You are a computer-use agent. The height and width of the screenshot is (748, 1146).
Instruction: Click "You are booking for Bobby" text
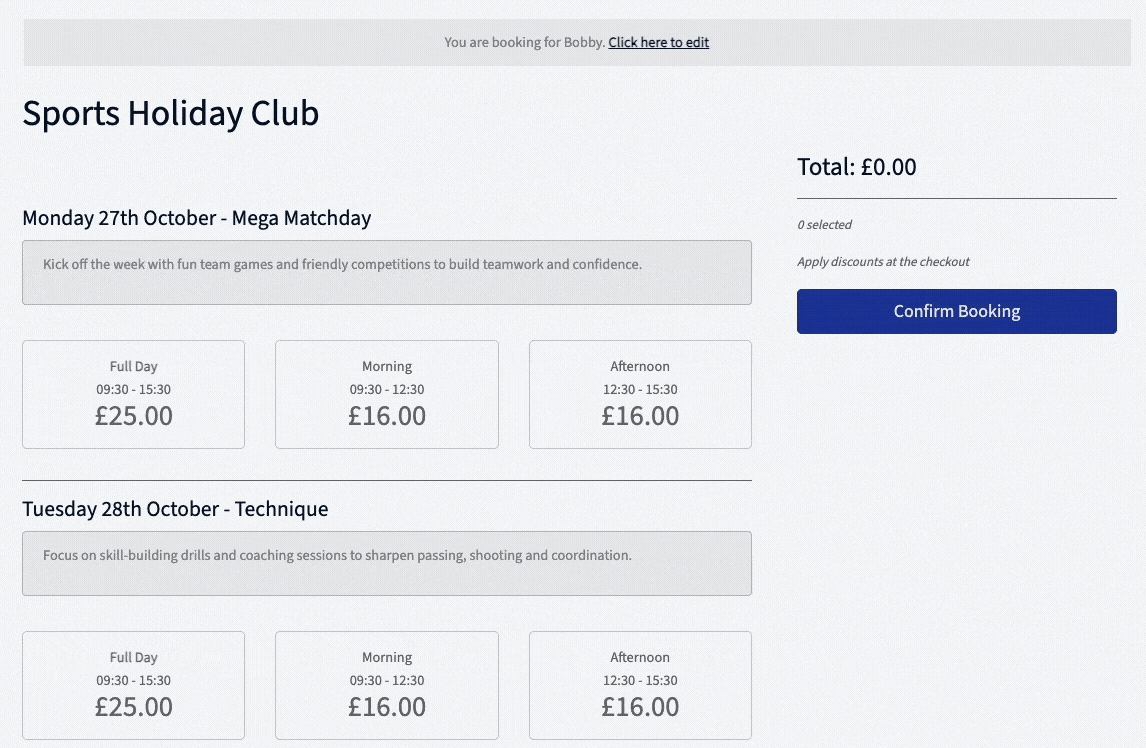point(524,42)
